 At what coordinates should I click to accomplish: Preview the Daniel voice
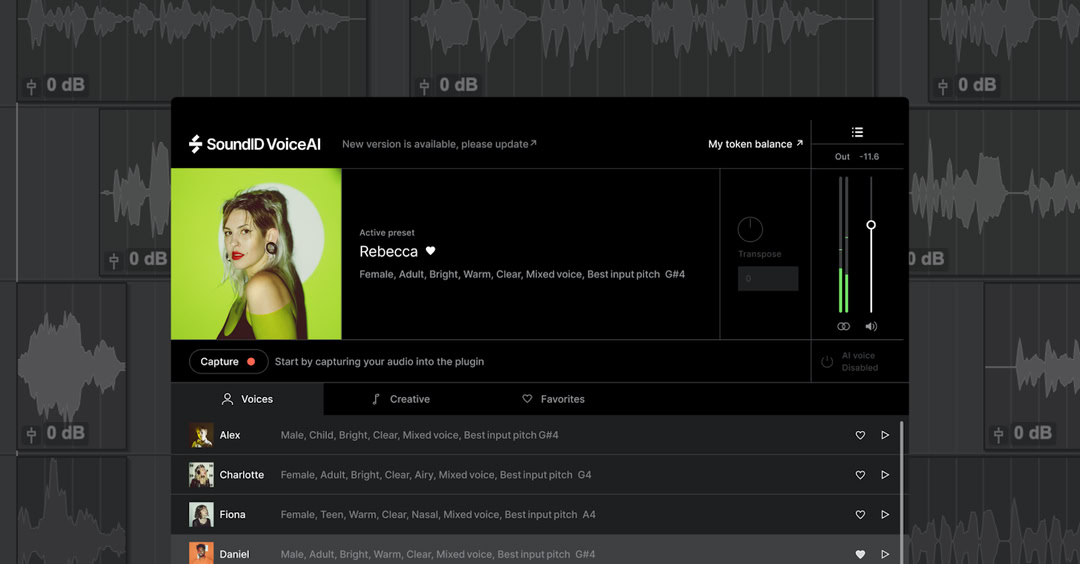pyautogui.click(x=885, y=554)
